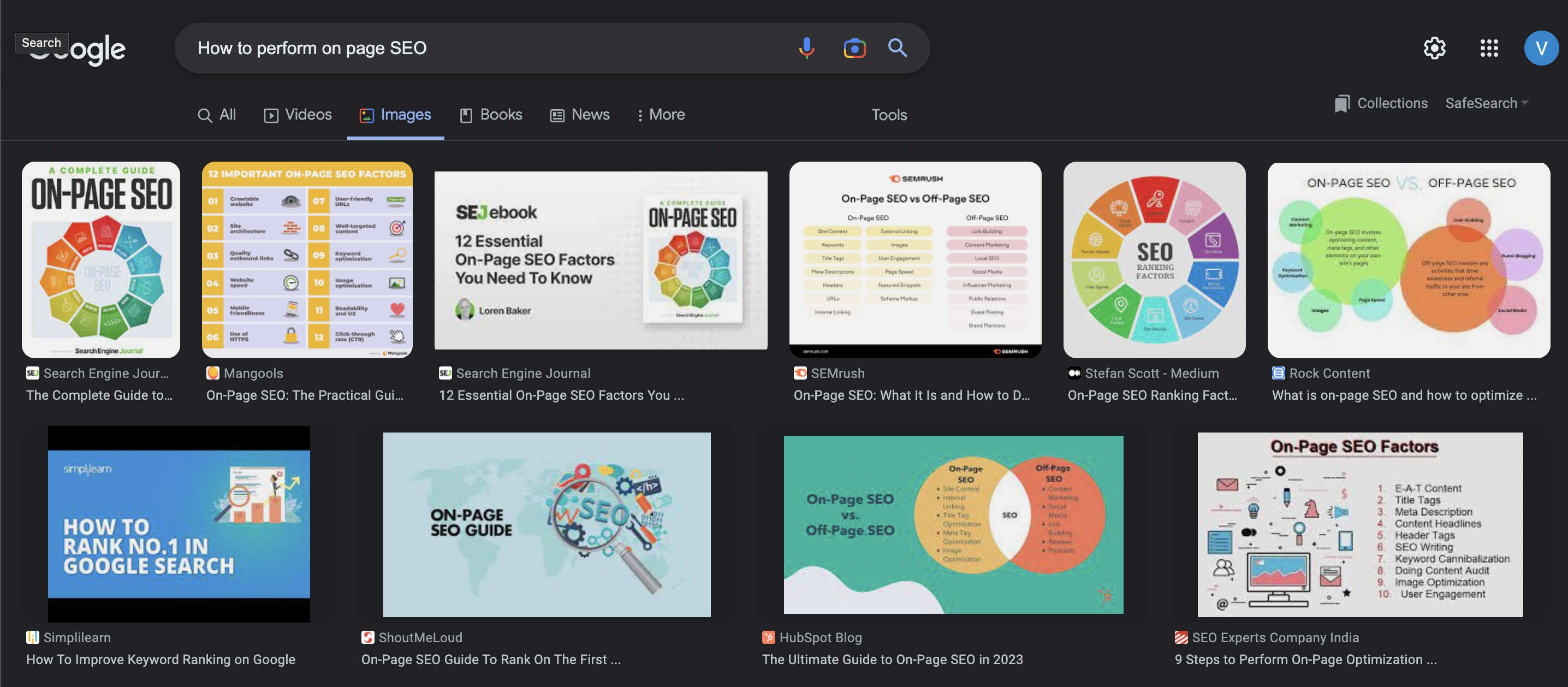This screenshot has height=687, width=1568.
Task: Open 'How To Improve Keyword Ranking on Google'
Action: (x=161, y=660)
